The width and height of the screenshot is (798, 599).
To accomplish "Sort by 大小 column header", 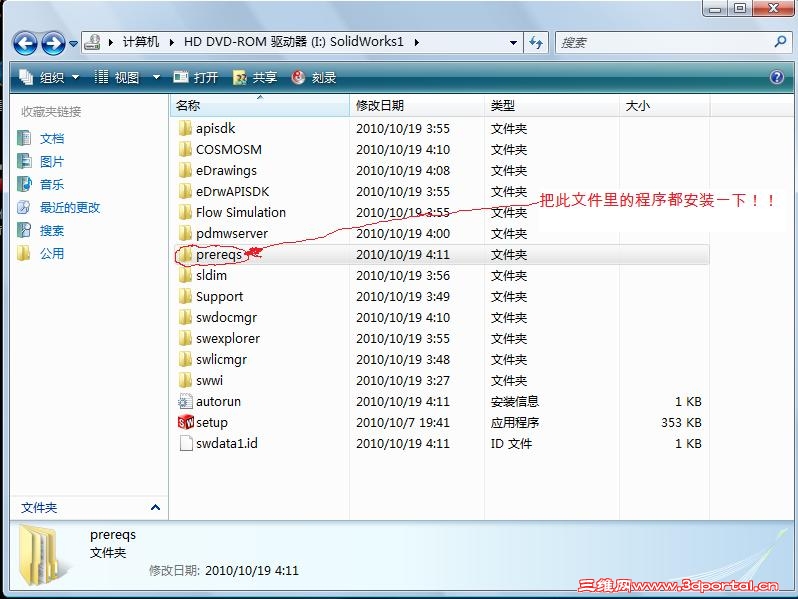I will (665, 105).
